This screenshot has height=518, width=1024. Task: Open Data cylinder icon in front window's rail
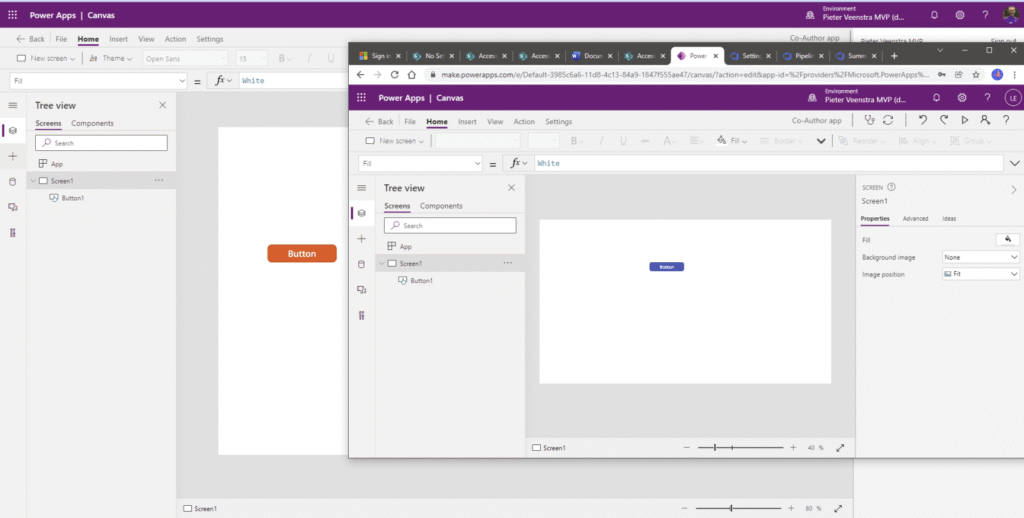pyautogui.click(x=362, y=265)
